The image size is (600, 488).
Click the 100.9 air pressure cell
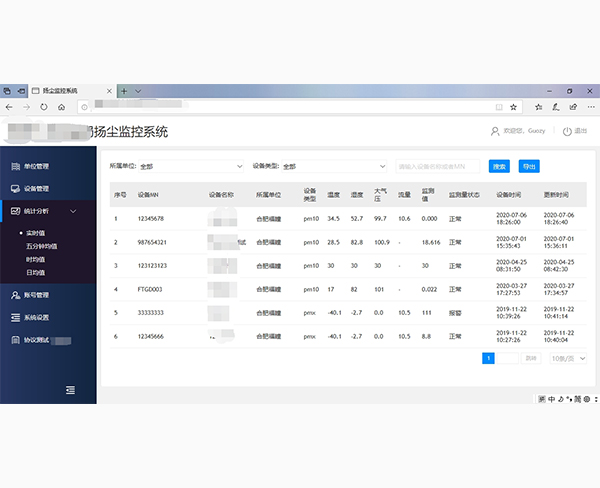click(382, 242)
